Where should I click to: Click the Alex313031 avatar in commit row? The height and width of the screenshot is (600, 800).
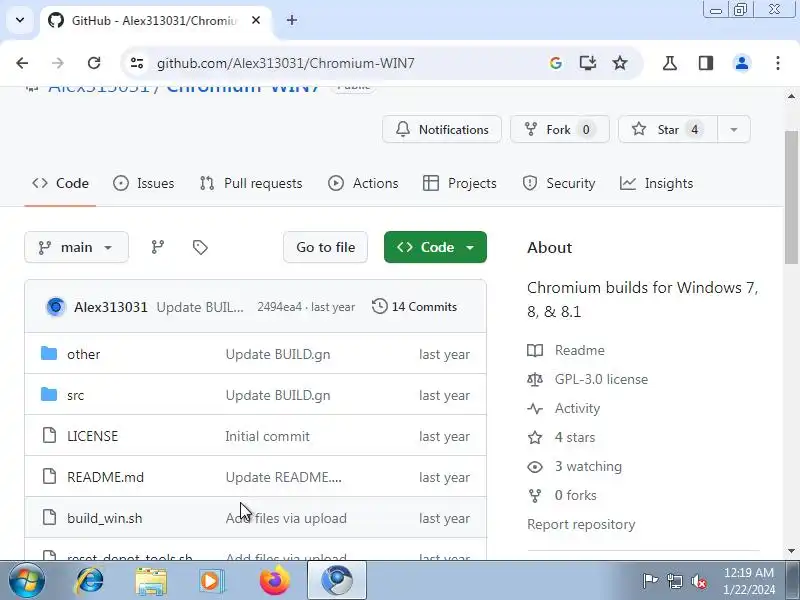click(x=56, y=307)
